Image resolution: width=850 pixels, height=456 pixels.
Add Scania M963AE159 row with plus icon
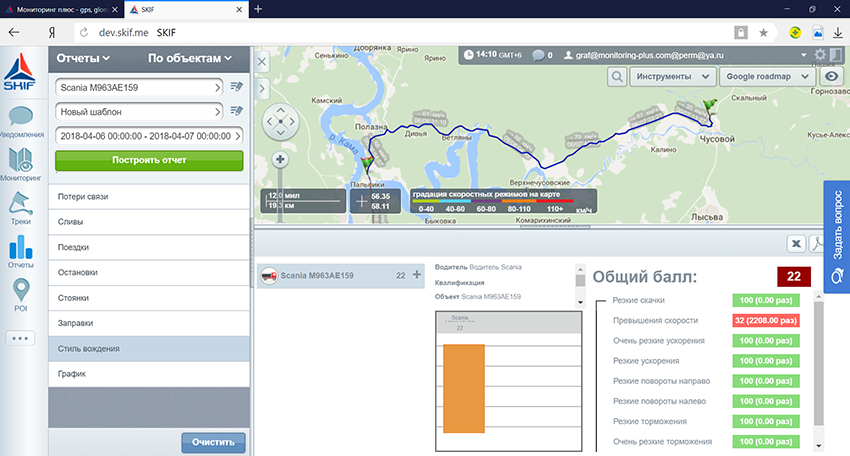point(416,275)
